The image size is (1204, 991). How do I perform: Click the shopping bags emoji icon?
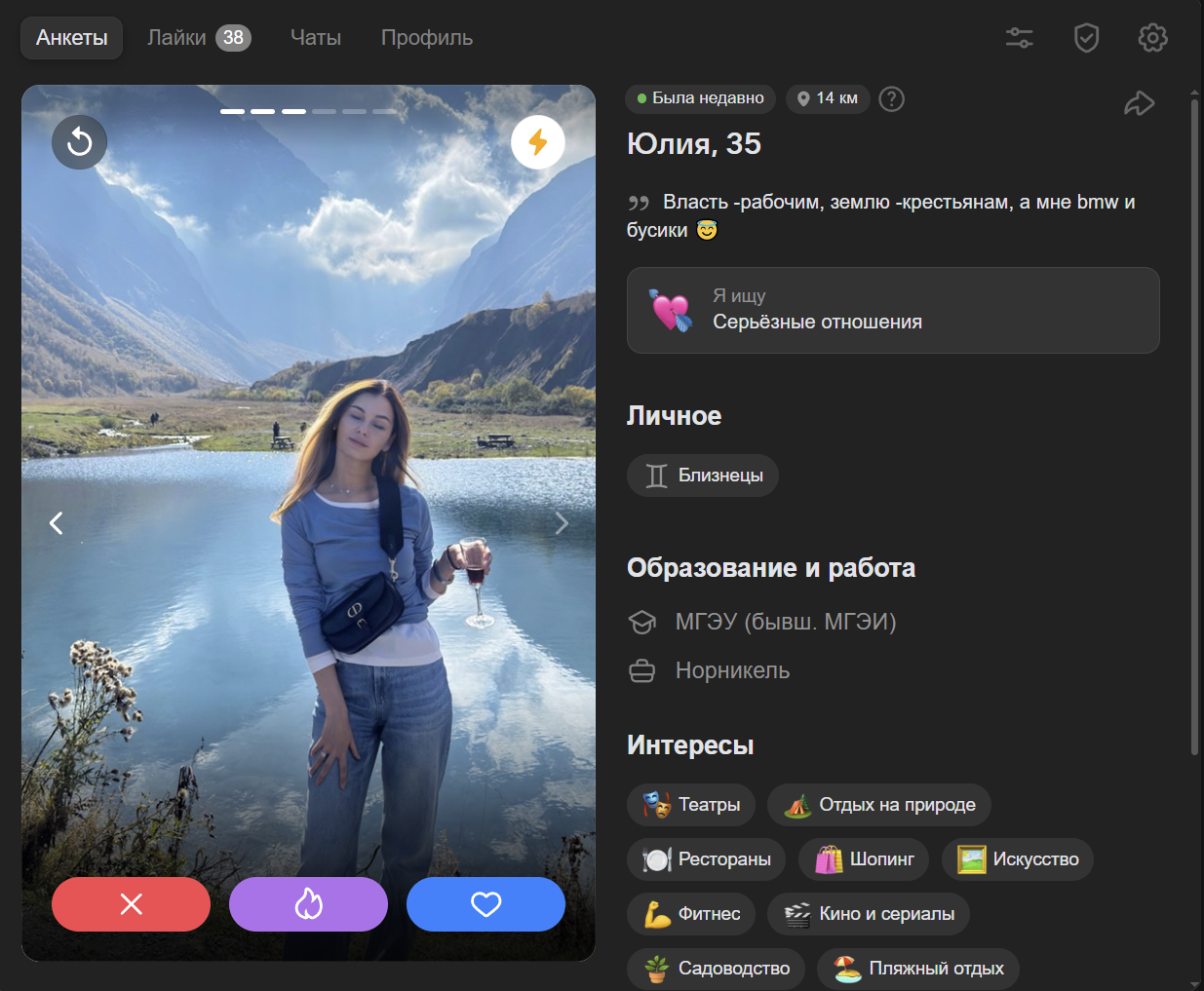[x=829, y=859]
